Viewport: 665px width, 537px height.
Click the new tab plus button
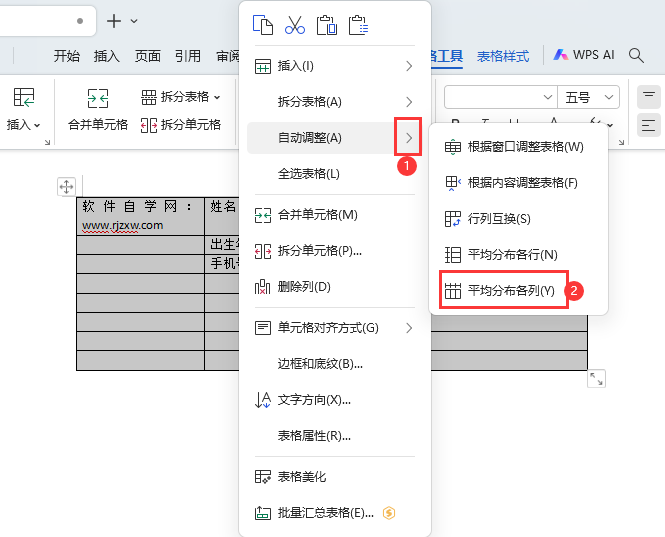point(114,21)
